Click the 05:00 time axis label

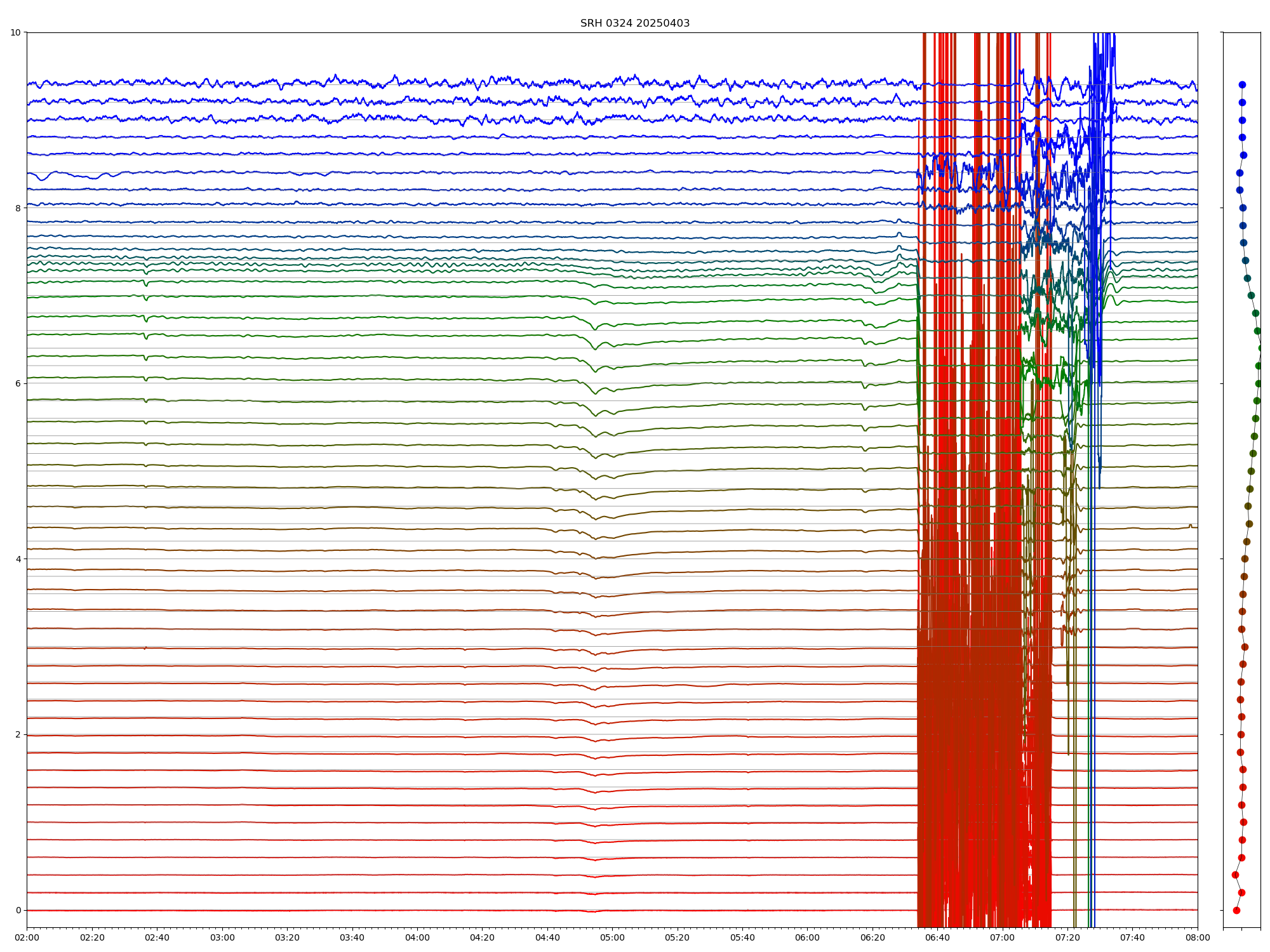[612, 937]
